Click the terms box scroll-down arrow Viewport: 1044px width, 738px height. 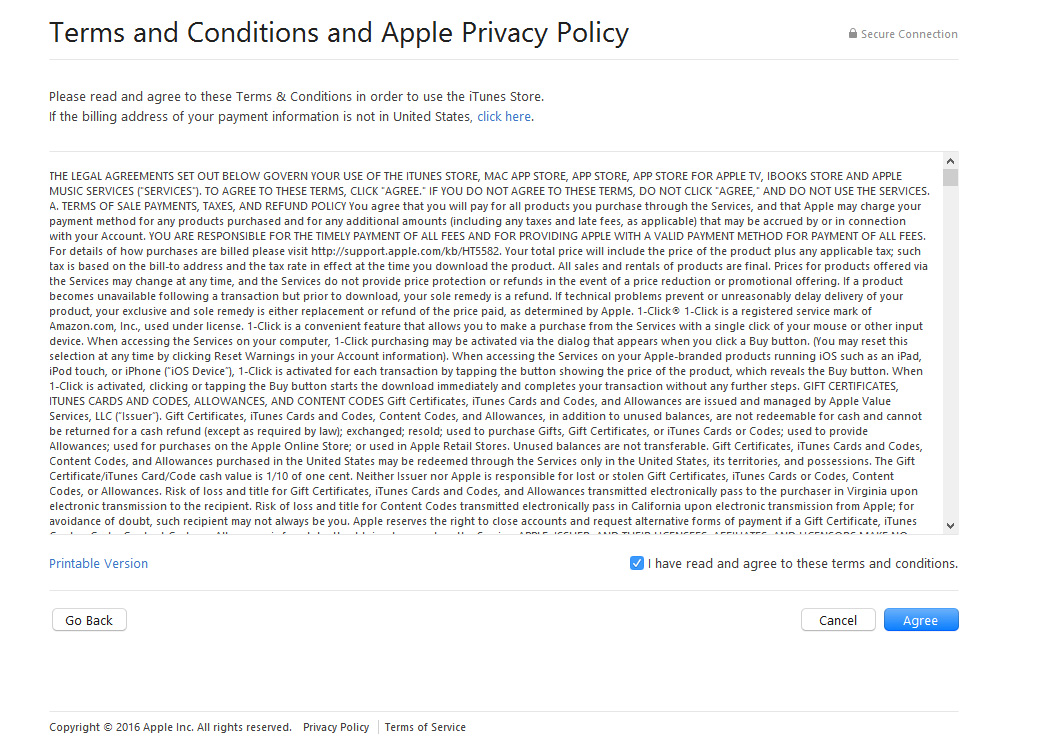(x=950, y=526)
